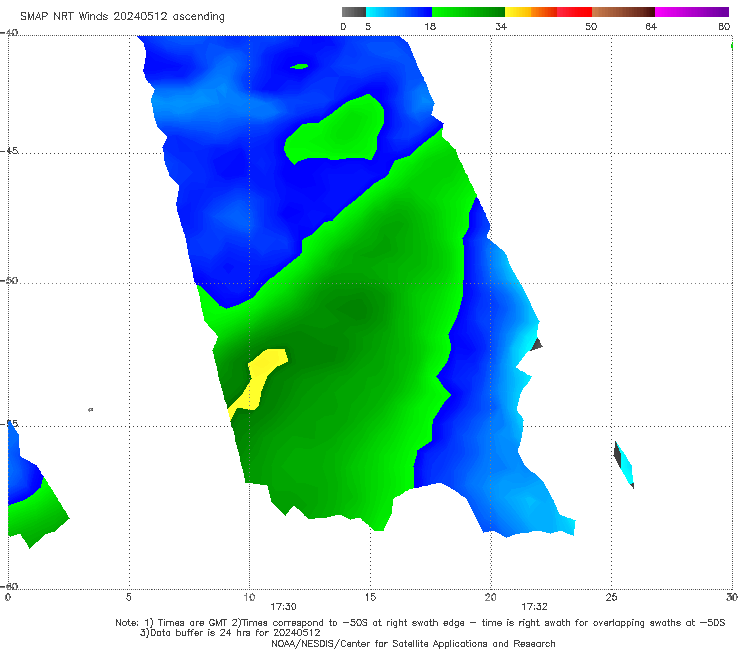The height and width of the screenshot is (650, 740).
Task: Click the latitude axis label '-50'
Action: (9, 280)
